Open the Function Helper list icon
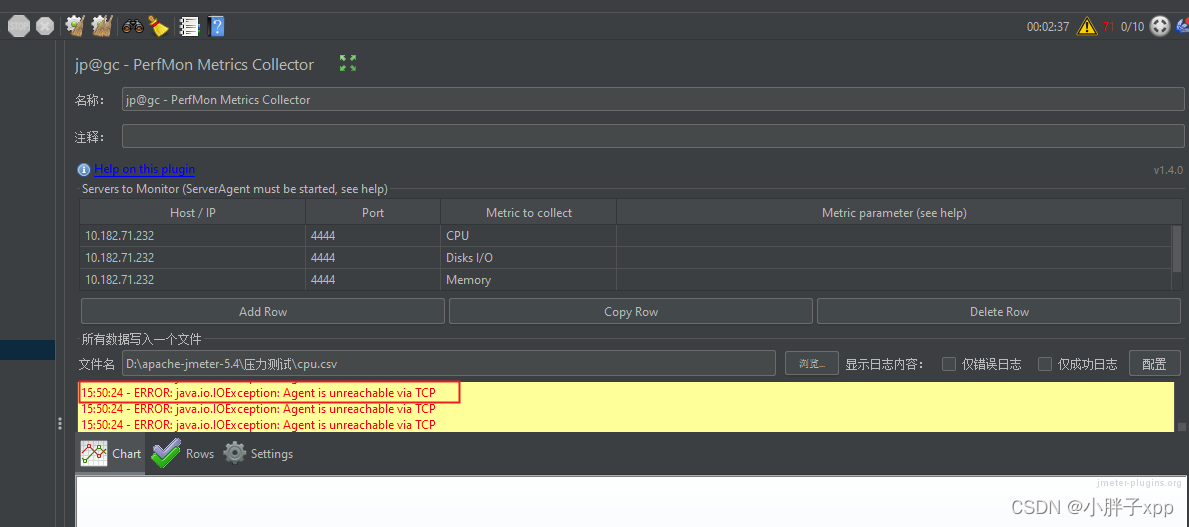 (189, 27)
